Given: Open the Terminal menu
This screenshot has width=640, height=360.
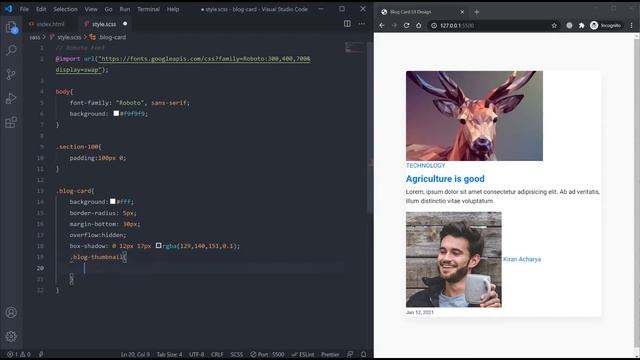Looking at the screenshot, I should 148,9.
